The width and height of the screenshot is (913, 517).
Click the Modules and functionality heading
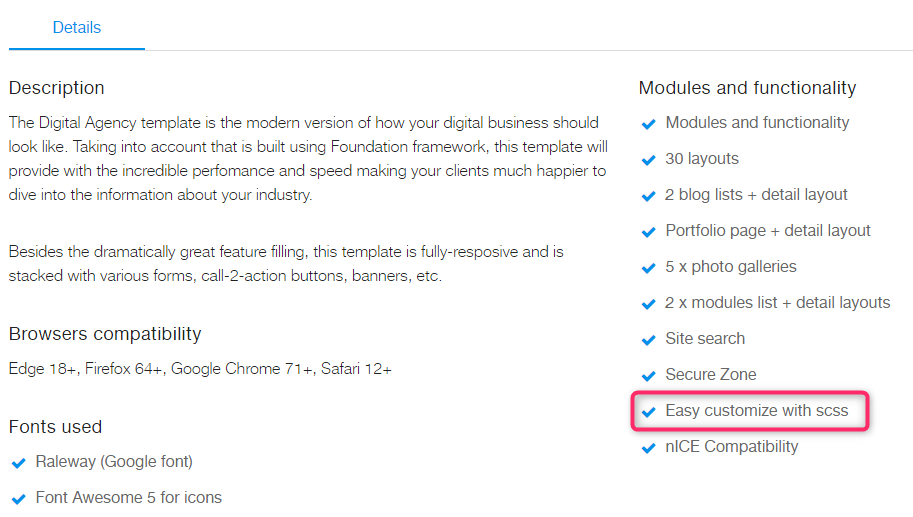[x=747, y=88]
